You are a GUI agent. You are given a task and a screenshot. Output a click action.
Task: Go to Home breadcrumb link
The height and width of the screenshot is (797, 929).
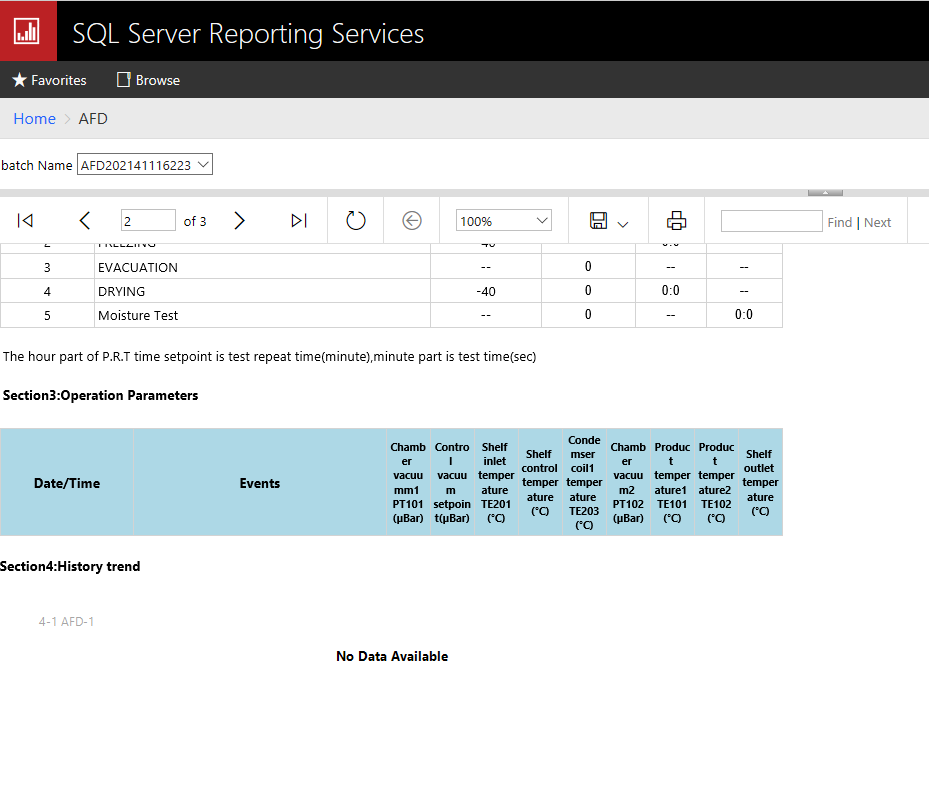34,119
